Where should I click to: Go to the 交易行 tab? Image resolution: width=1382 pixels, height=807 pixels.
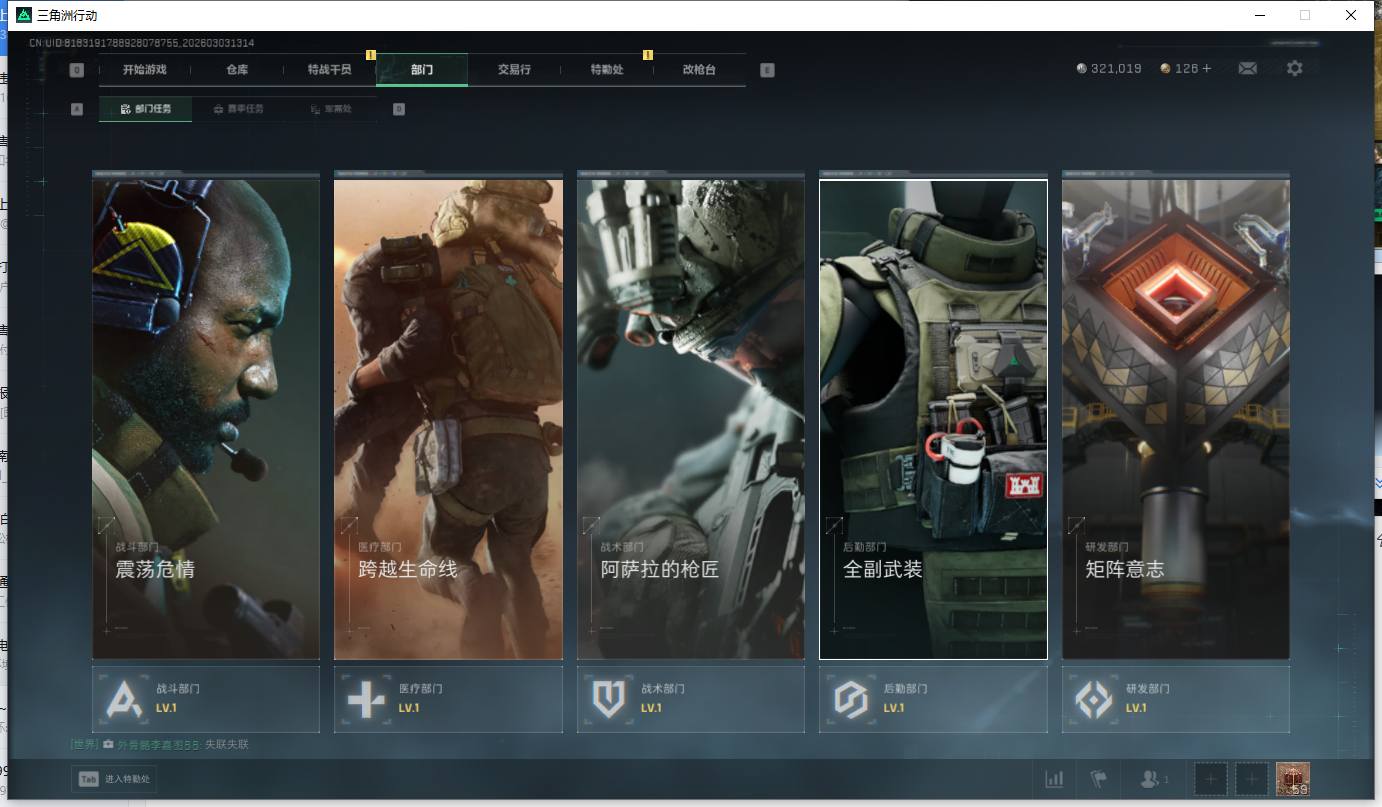pyautogui.click(x=514, y=70)
